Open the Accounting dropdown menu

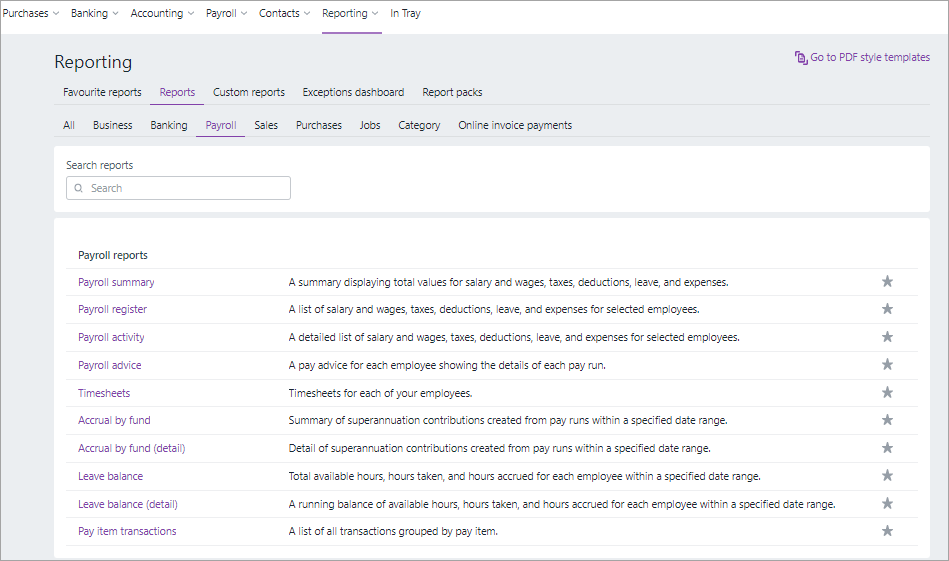point(163,14)
